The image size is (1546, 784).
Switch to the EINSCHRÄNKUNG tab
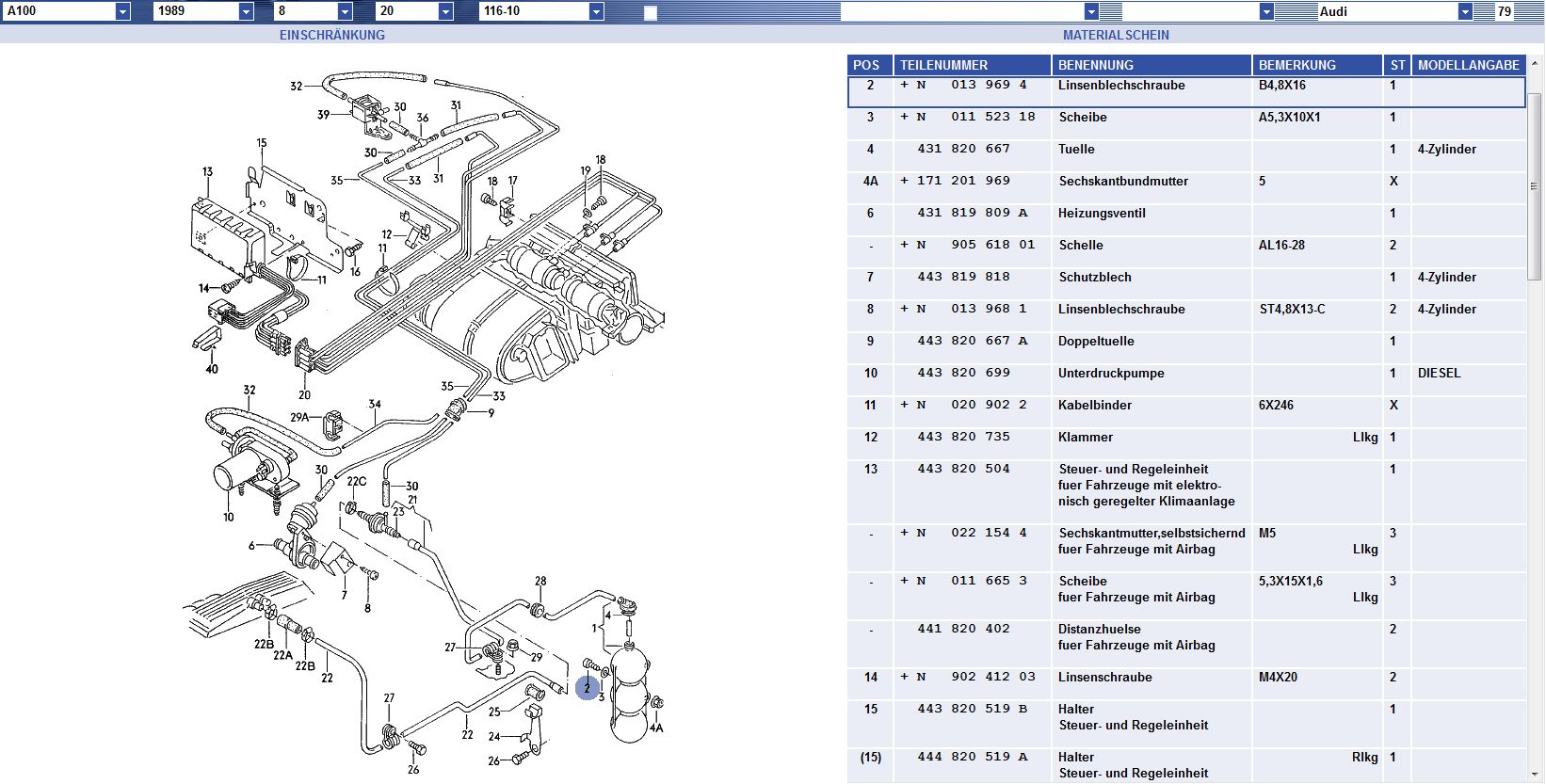[331, 35]
